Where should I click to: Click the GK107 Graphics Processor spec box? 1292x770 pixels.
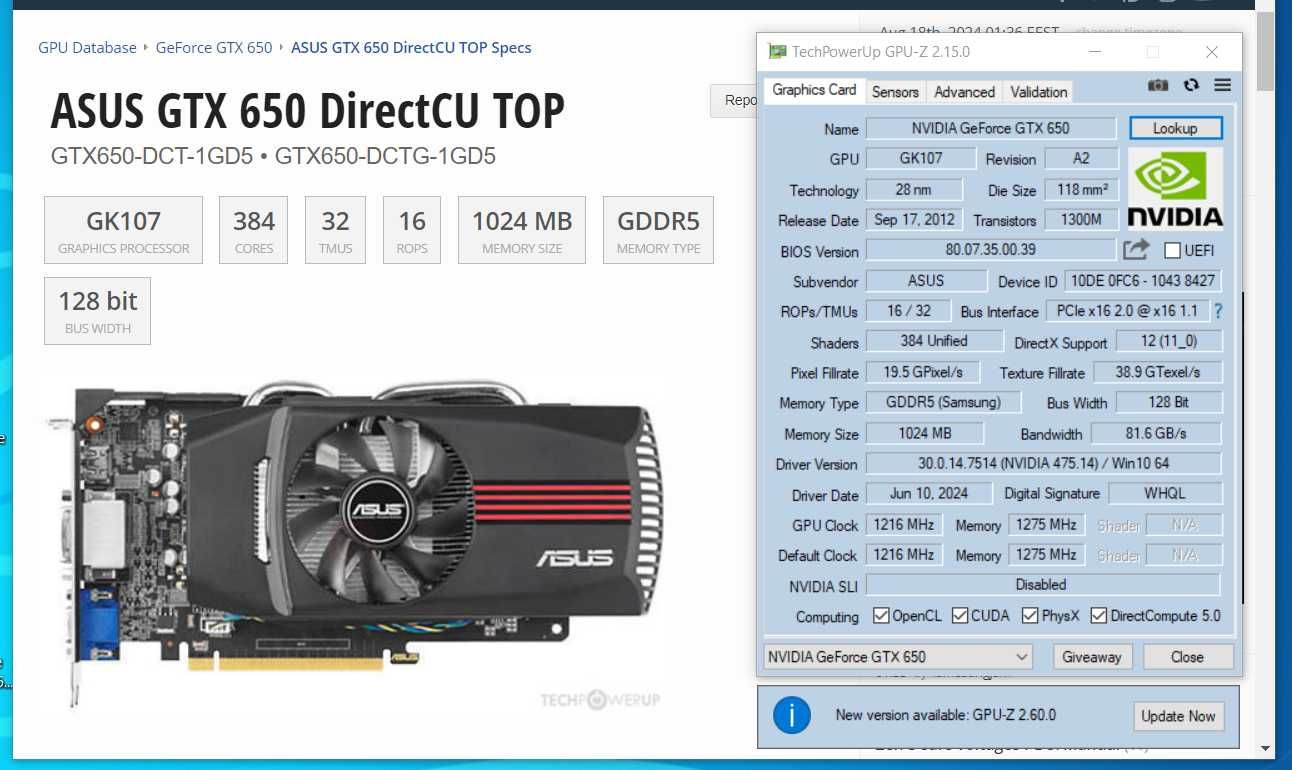124,230
